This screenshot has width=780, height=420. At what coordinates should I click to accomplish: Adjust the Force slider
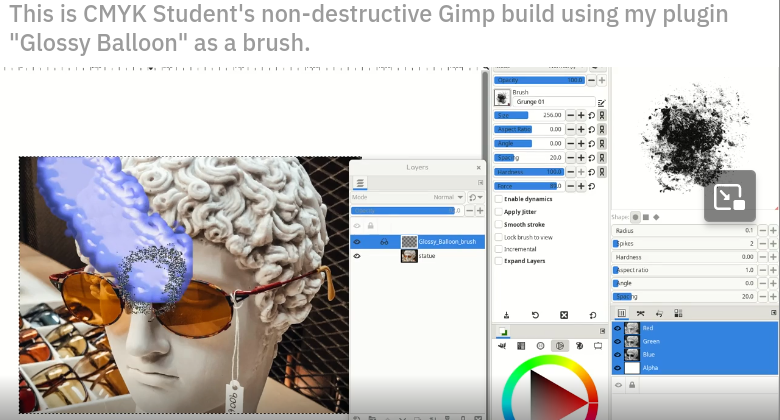tap(529, 186)
